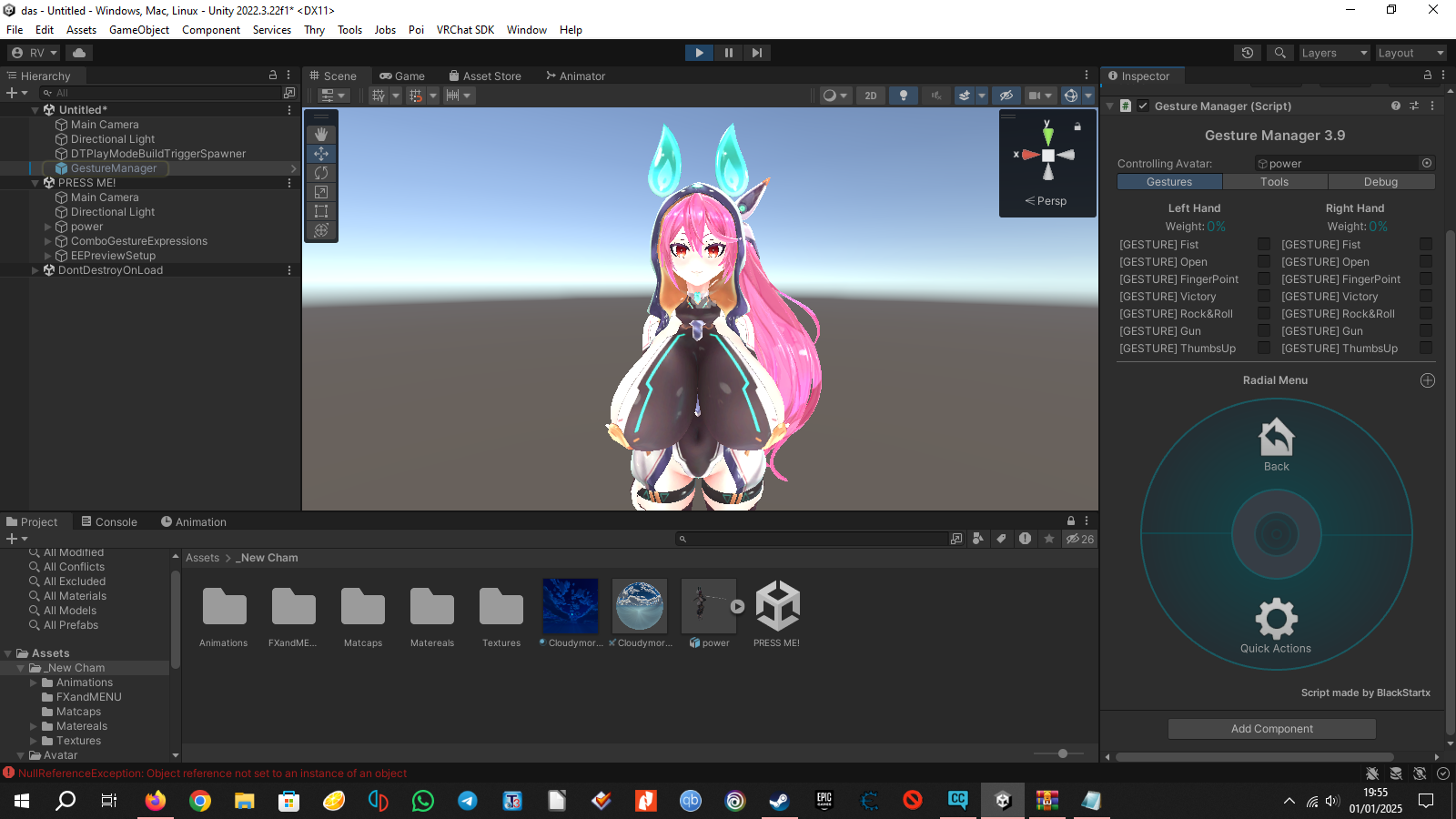Screen dimensions: 1456x819
Task: Check Right Hand Open gesture
Action: pyautogui.click(x=1426, y=261)
